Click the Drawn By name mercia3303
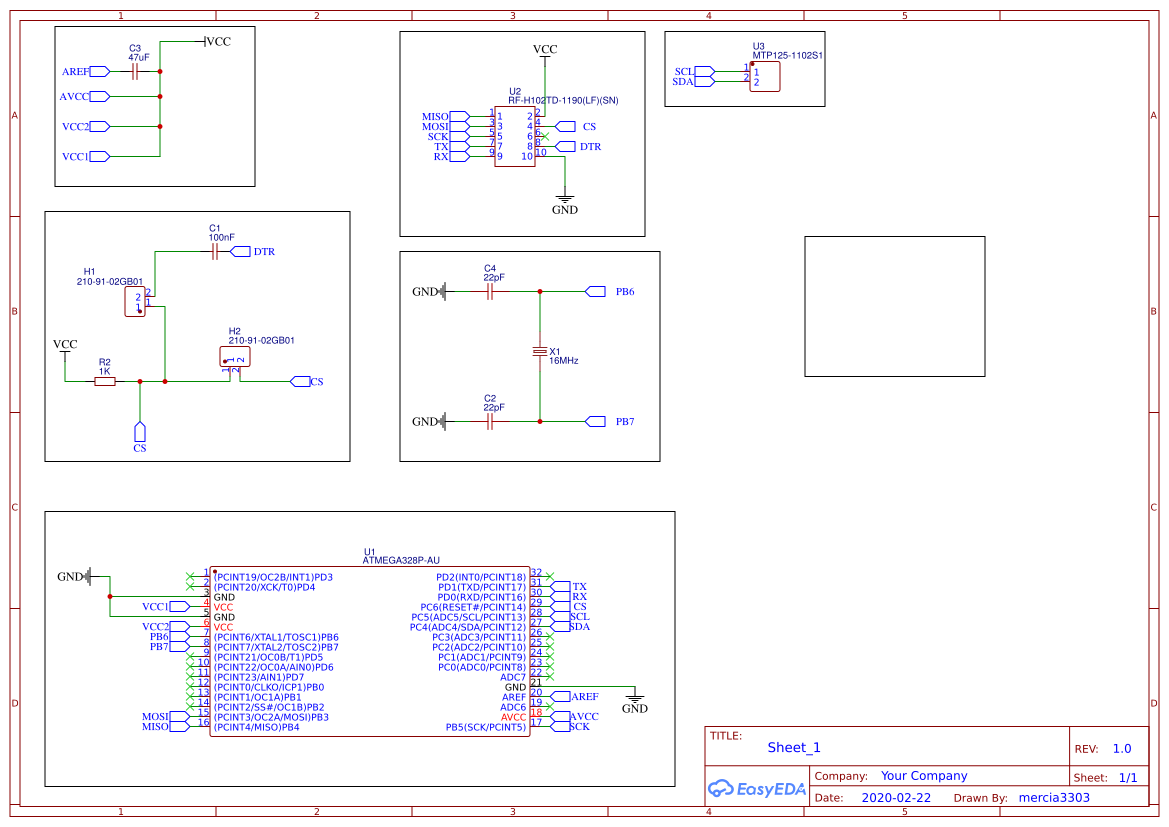This screenshot has width=1169, height=827. [1053, 797]
